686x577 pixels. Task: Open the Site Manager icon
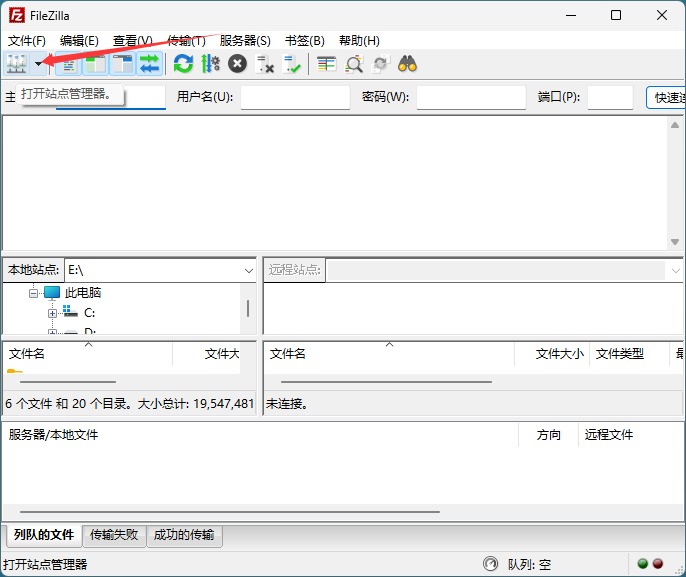coord(17,64)
